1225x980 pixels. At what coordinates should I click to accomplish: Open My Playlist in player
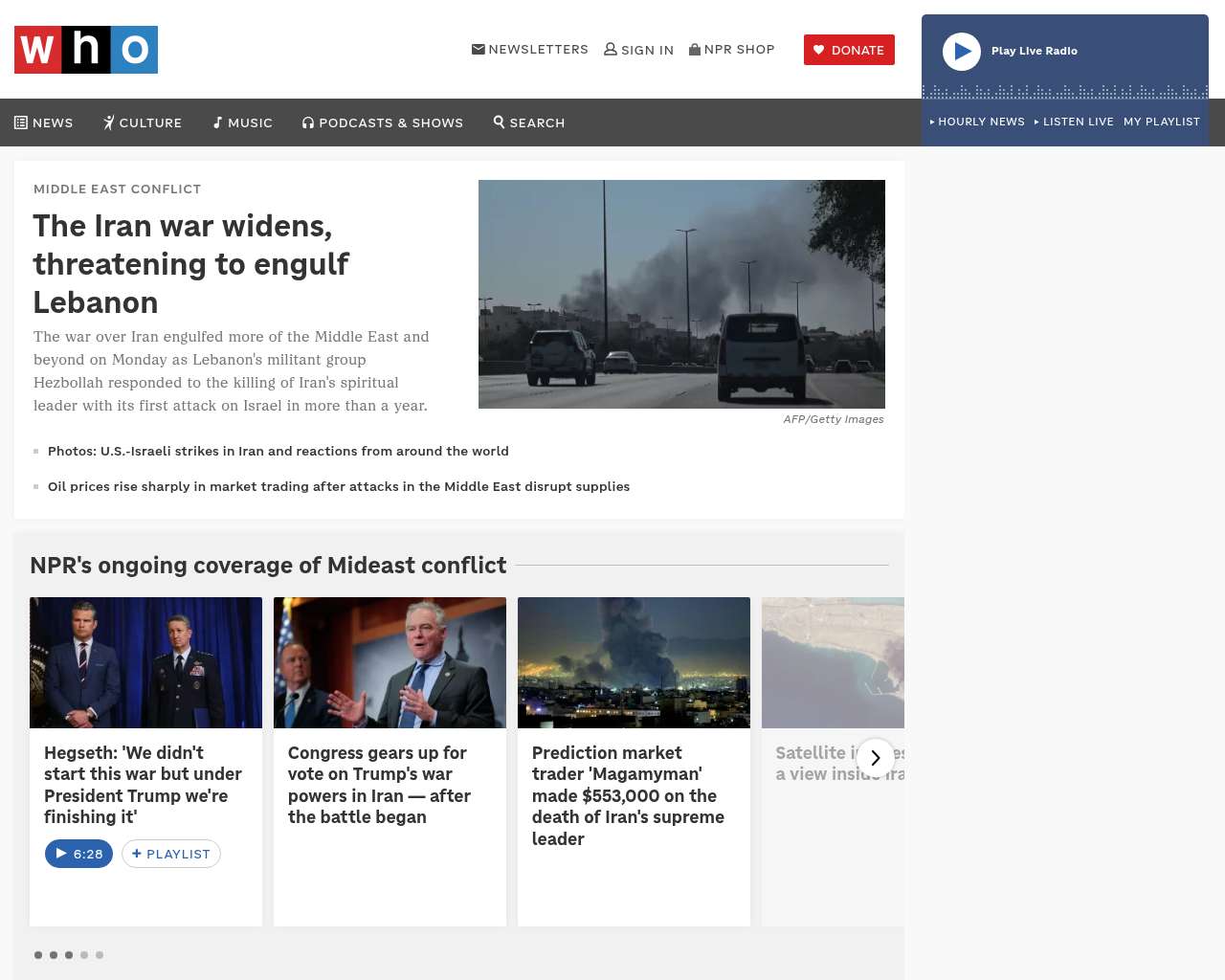[1161, 122]
